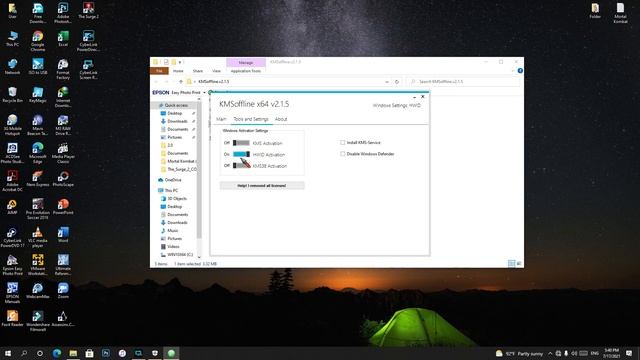The width and height of the screenshot is (640, 360).
Task: Open the Mortal Kombat desktop file icon
Action: [x=620, y=13]
